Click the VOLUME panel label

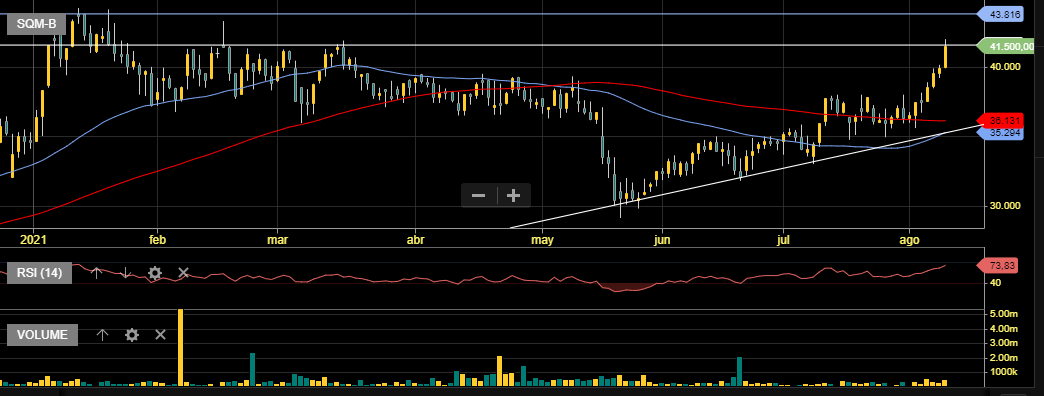(x=43, y=335)
